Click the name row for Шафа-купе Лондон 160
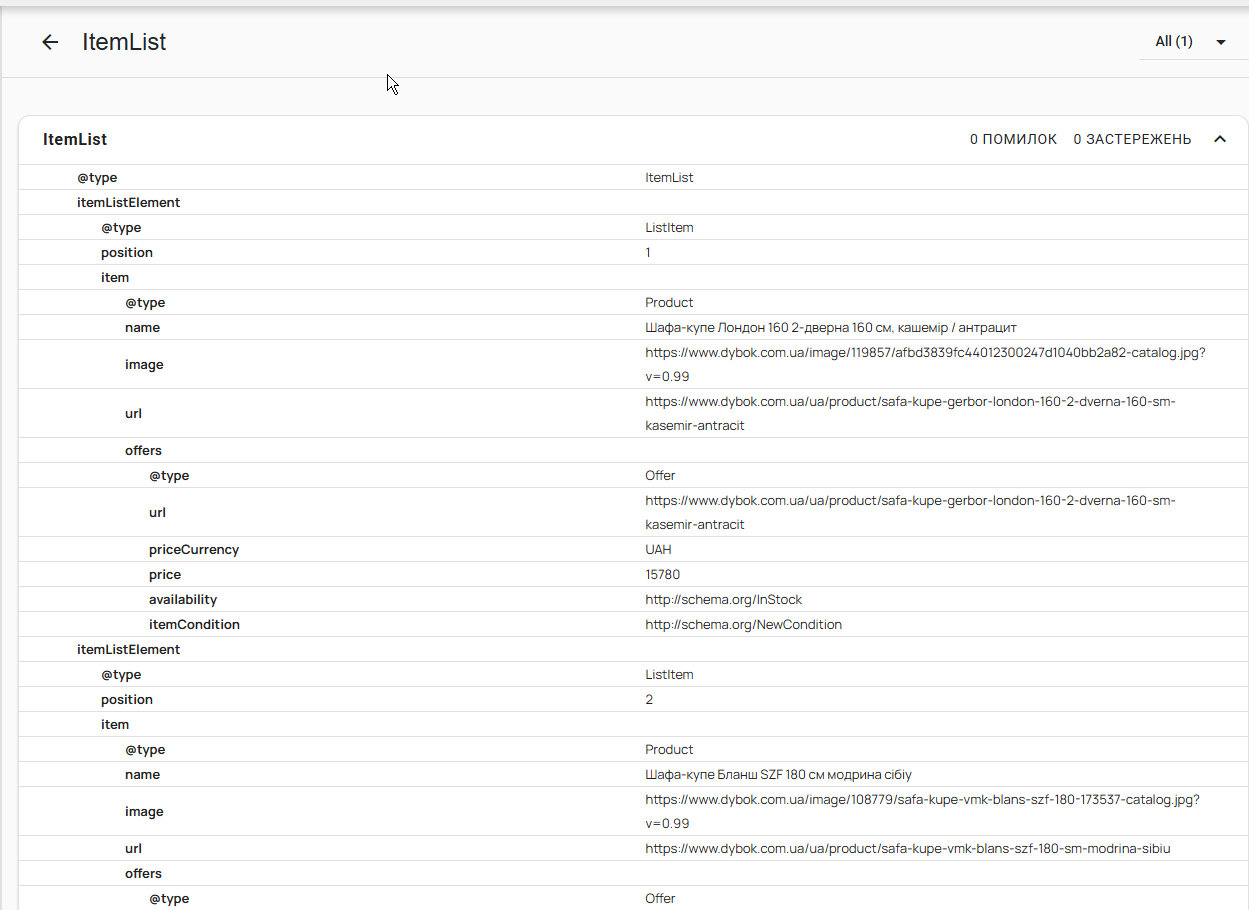1249x910 pixels. 633,328
